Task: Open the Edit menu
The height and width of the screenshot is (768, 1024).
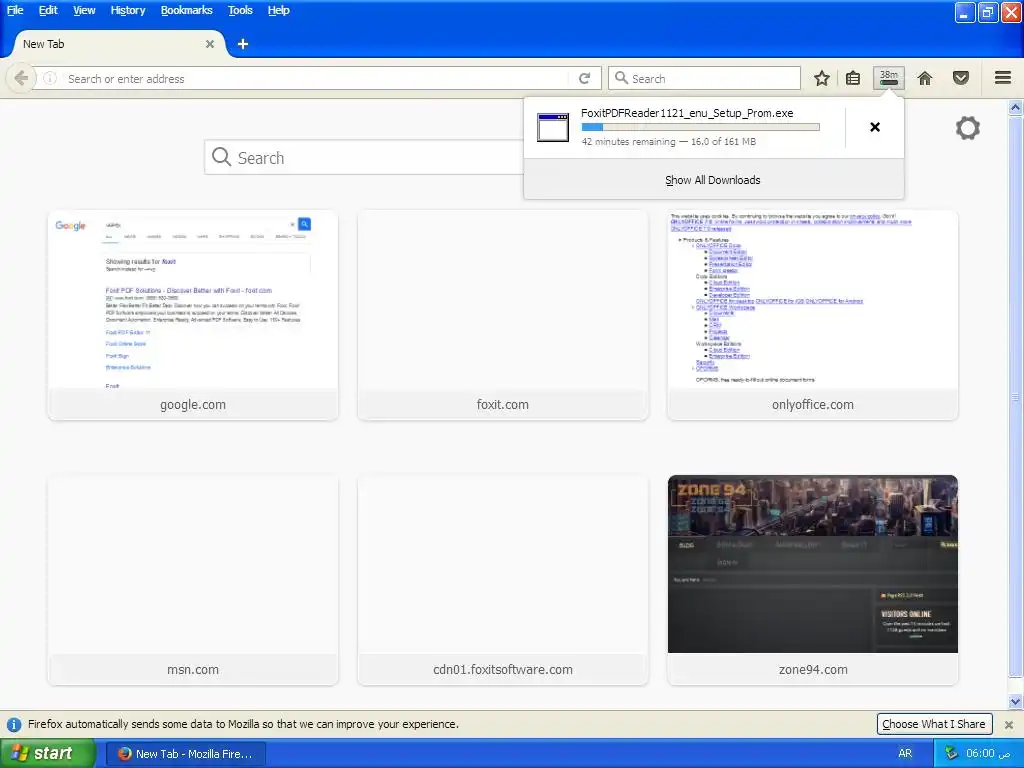Action: pos(48,10)
